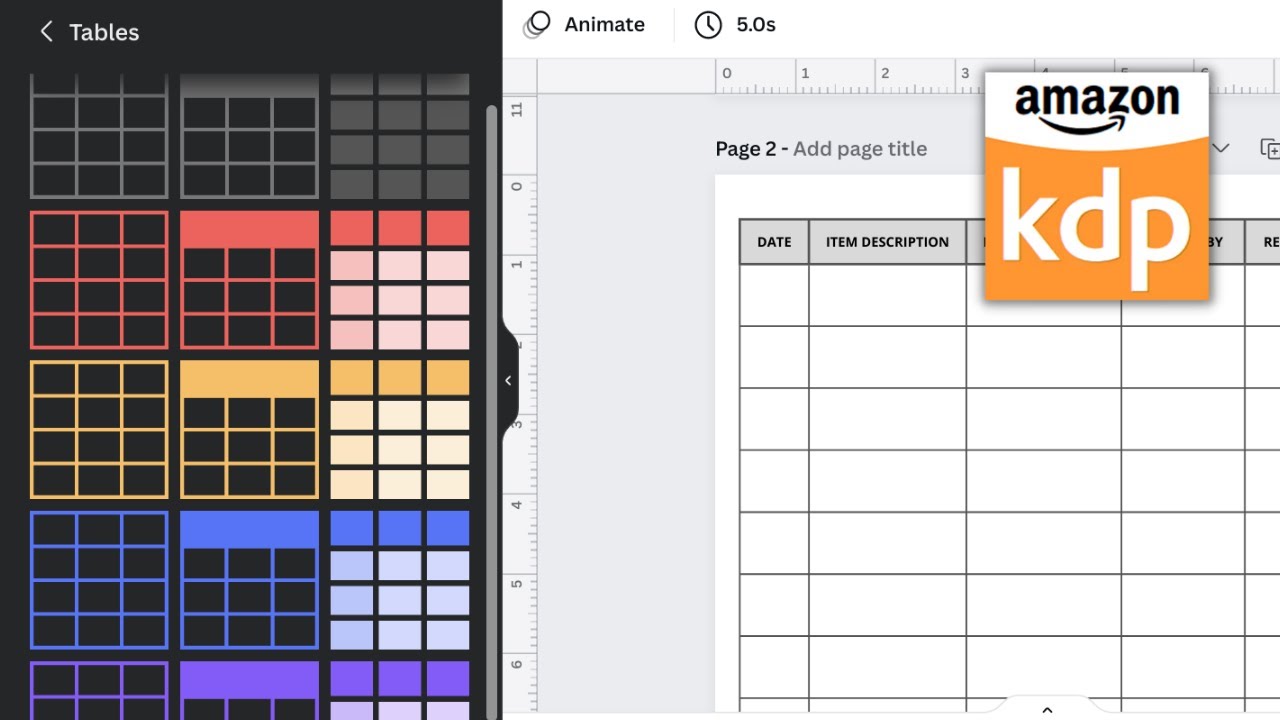Edit the Add page title field

[x=860, y=149]
